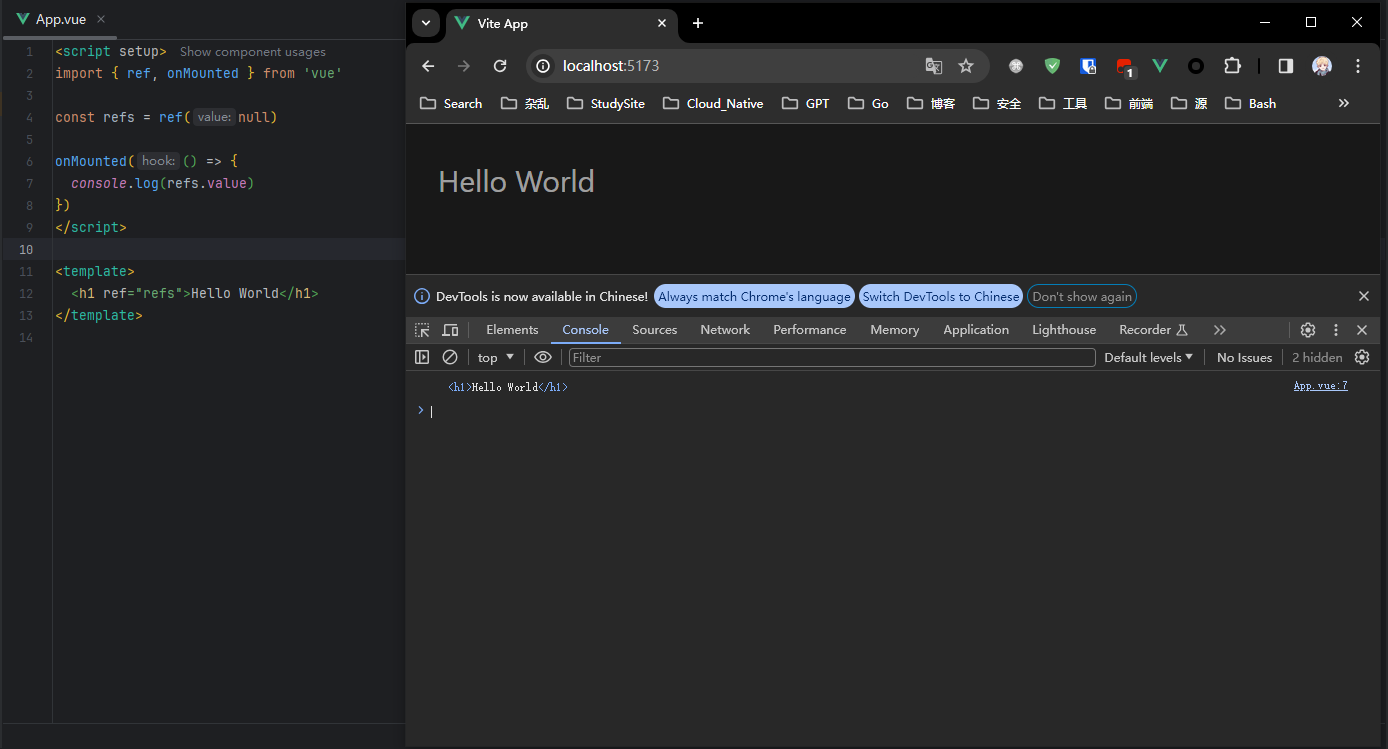Click the 2 hidden messages label
The width and height of the screenshot is (1388, 749).
pos(1317,357)
